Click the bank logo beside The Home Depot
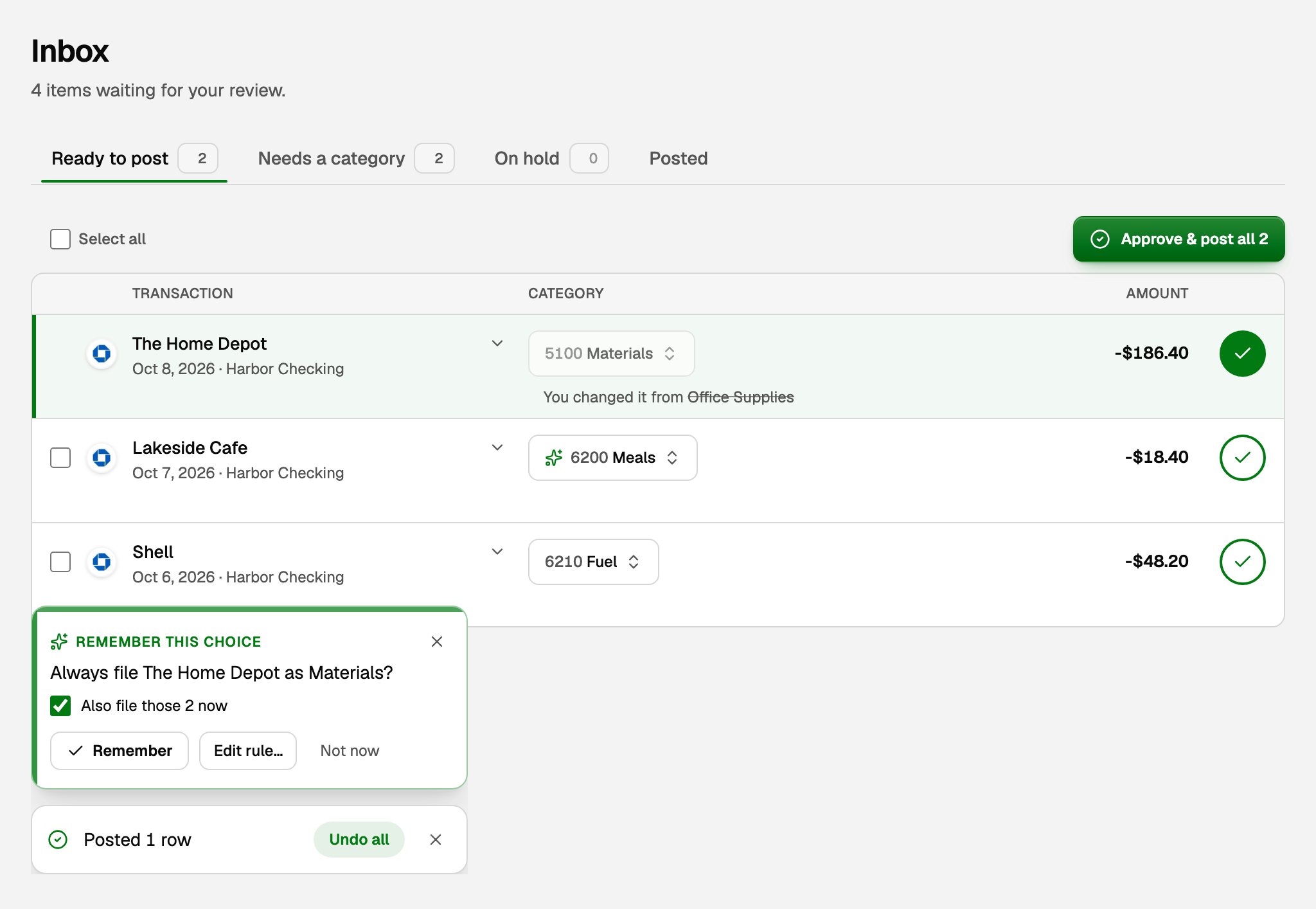 102,354
